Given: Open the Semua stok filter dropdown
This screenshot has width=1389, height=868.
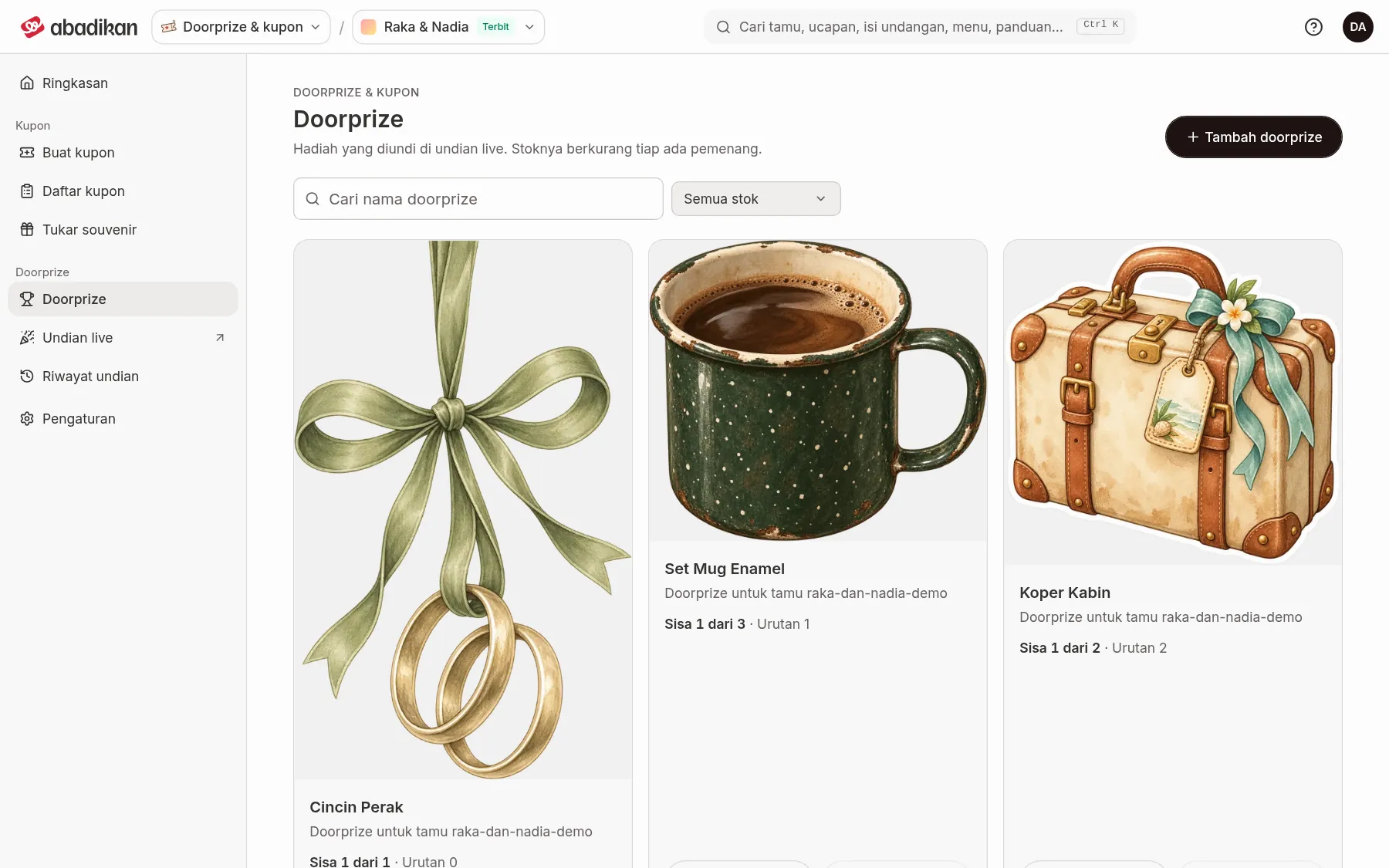Looking at the screenshot, I should [755, 199].
